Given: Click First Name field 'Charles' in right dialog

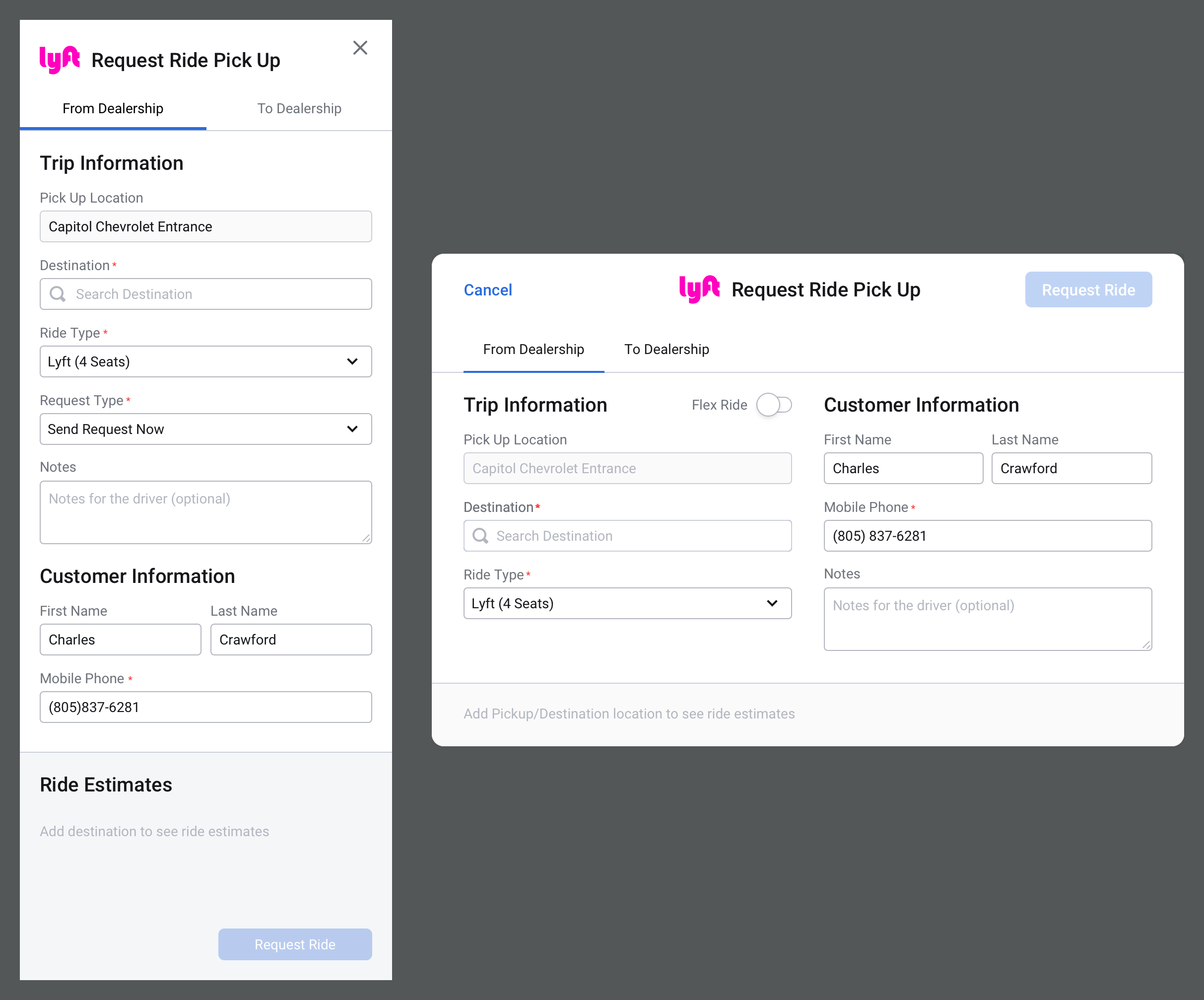Looking at the screenshot, I should 904,469.
